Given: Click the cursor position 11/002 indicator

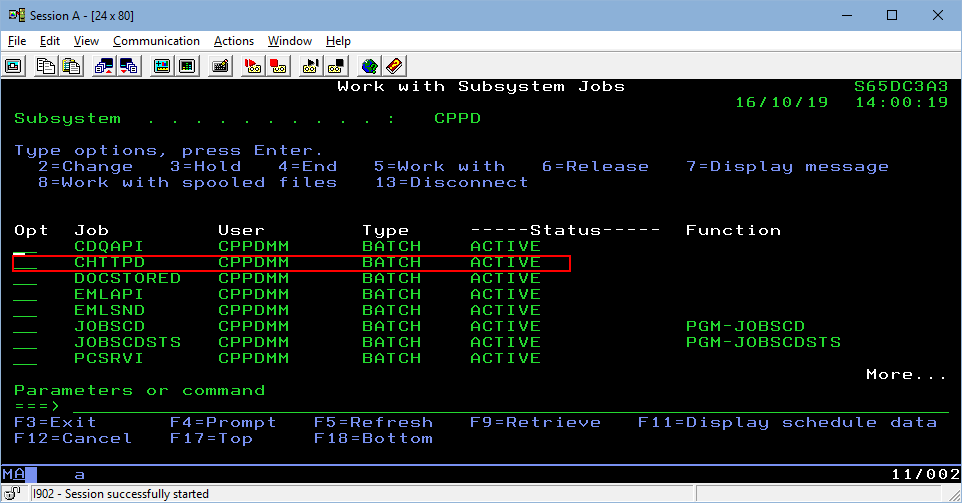Looking at the screenshot, I should point(925,474).
